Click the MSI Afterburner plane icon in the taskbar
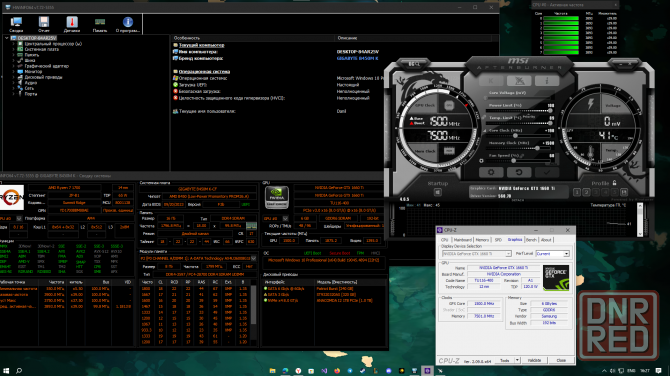The image size is (670, 376). click(440, 370)
